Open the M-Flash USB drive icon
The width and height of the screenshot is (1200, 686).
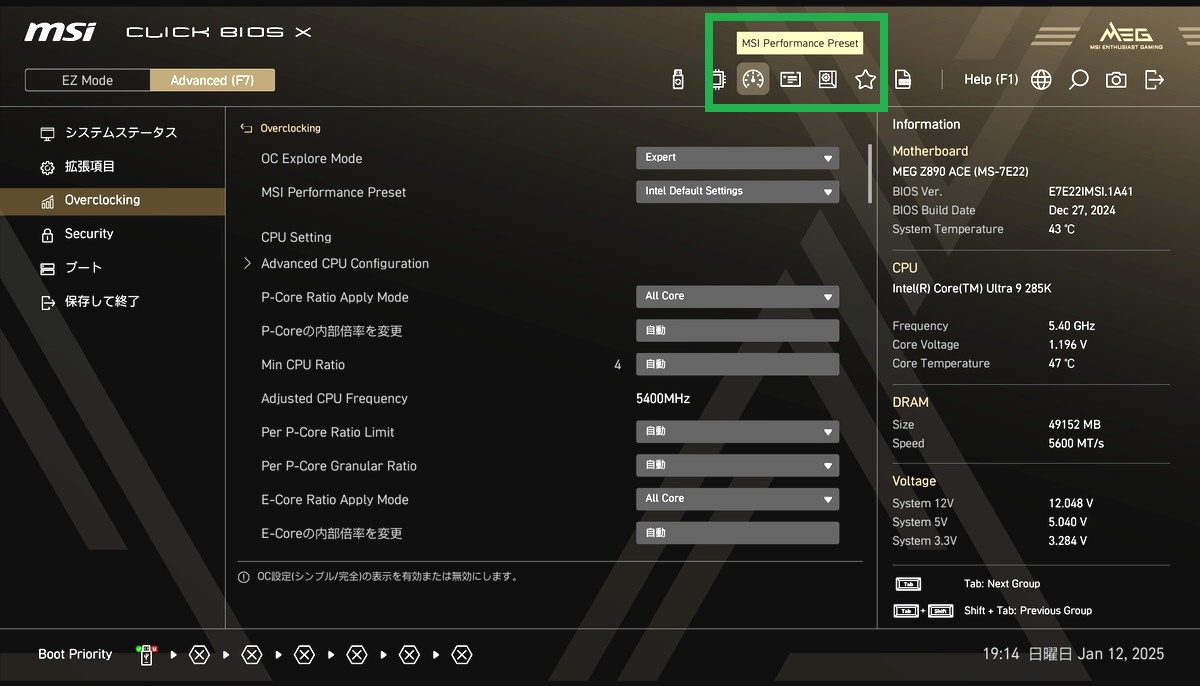tap(678, 79)
